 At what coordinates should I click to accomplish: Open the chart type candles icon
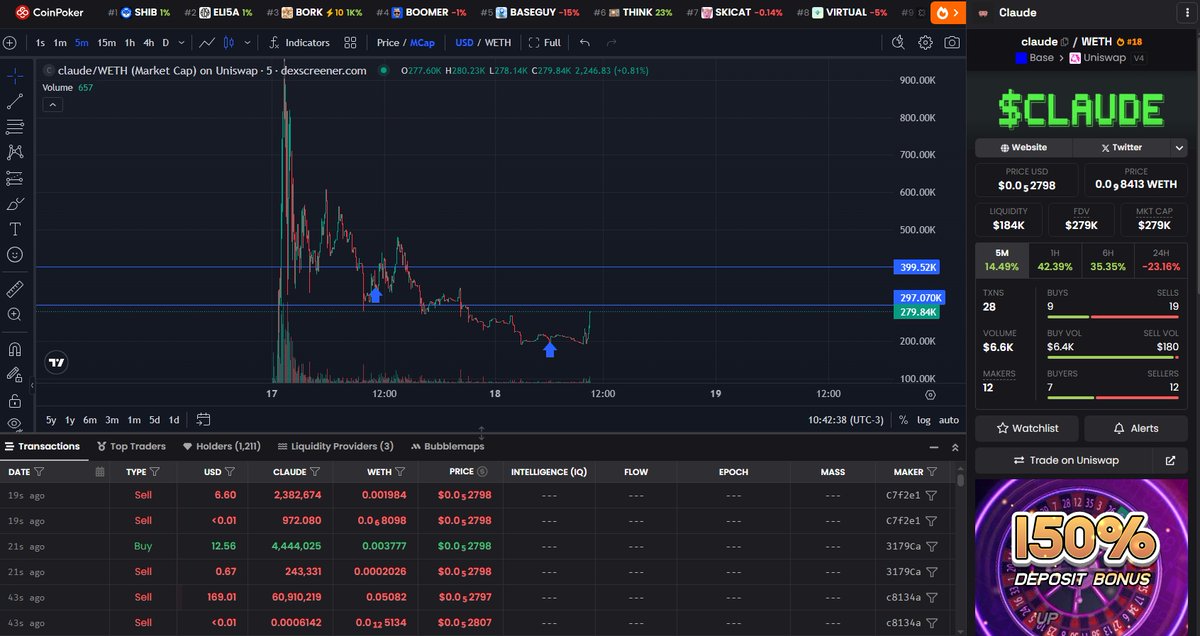[x=228, y=43]
